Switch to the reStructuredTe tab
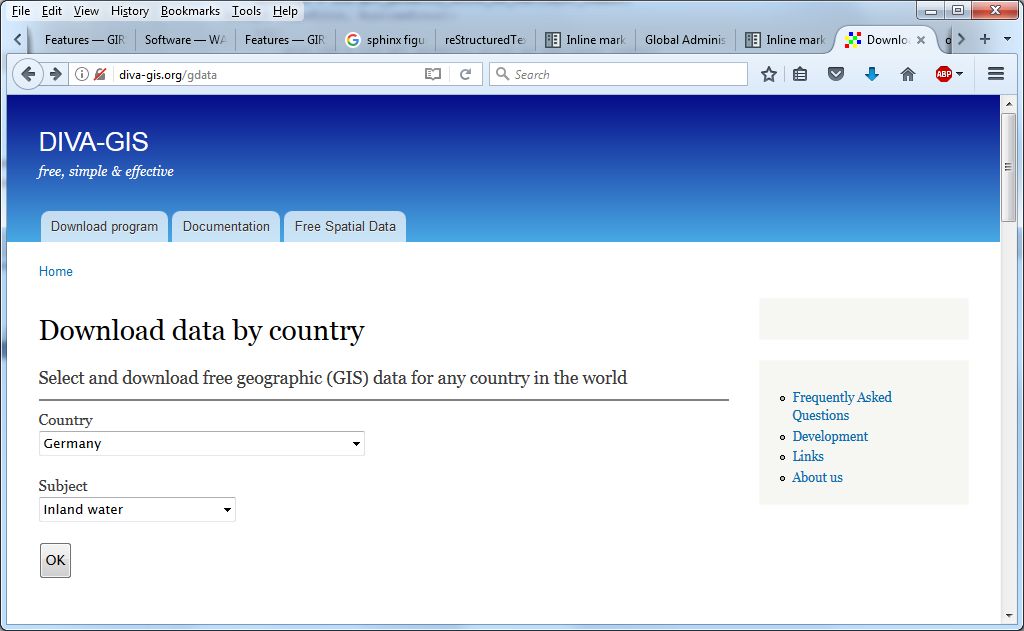This screenshot has width=1024, height=631. click(x=485, y=40)
